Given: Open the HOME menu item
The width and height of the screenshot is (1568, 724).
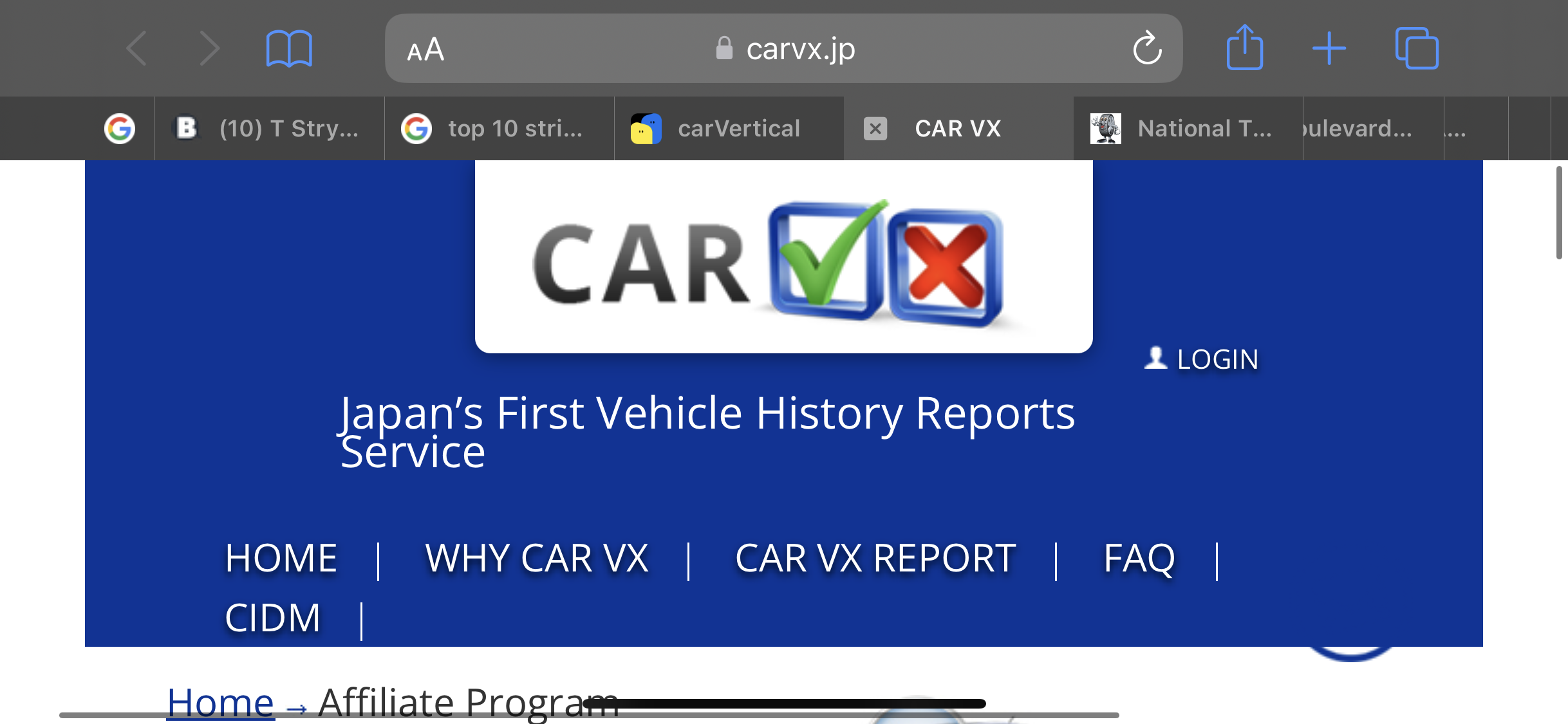Looking at the screenshot, I should pos(281,557).
